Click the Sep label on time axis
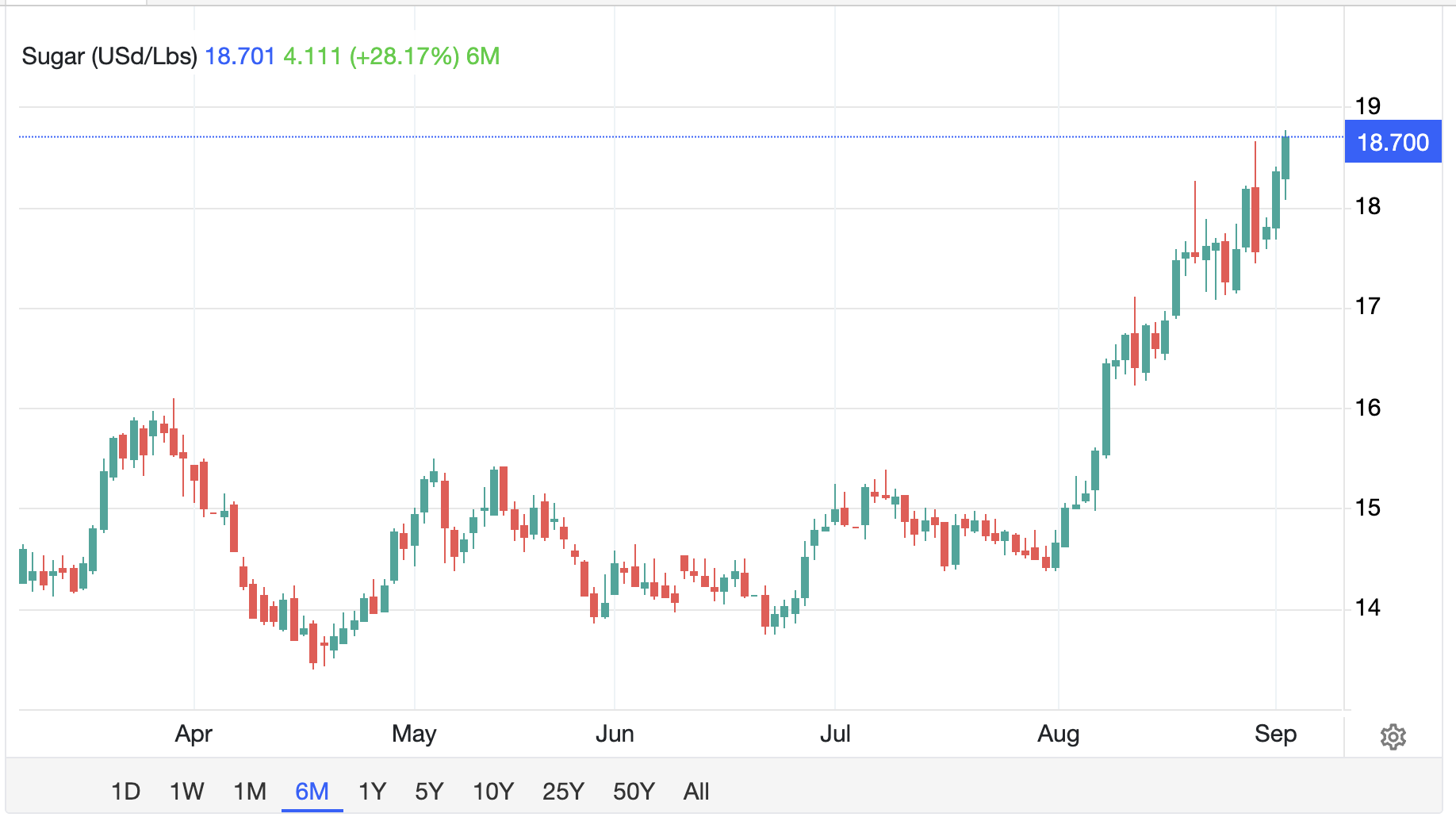 [x=1275, y=734]
